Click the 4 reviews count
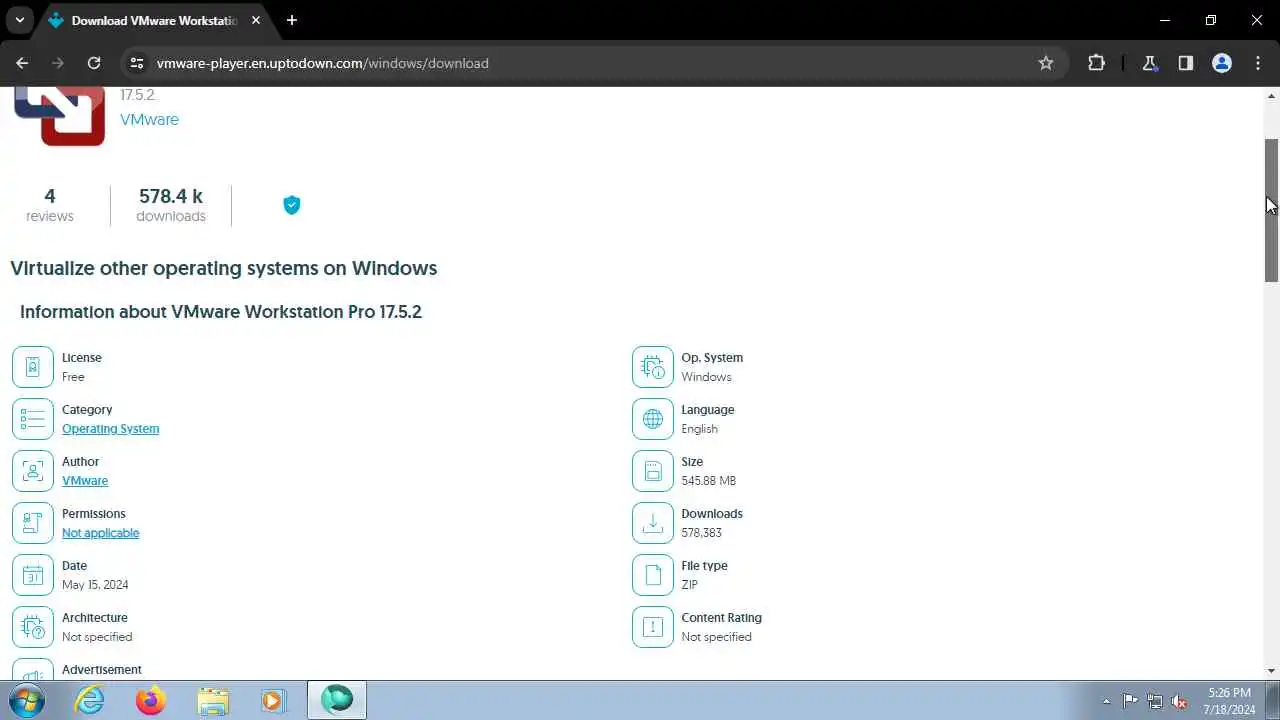This screenshot has height=720, width=1280. click(50, 205)
